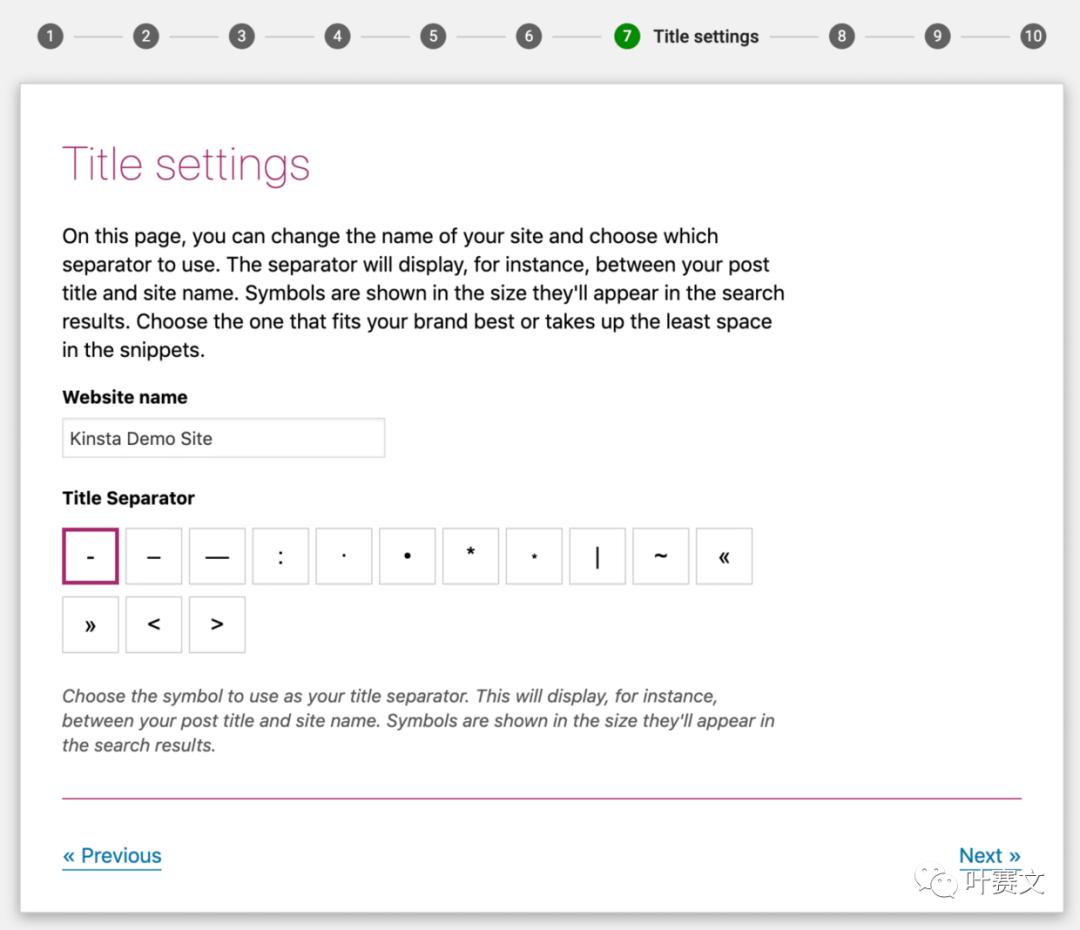Proceed with the Next link
Screen dimensions: 1080x930
(989, 856)
